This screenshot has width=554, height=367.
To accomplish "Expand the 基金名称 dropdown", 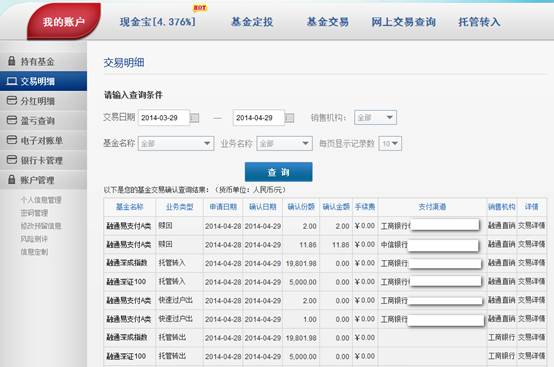I will (x=176, y=143).
